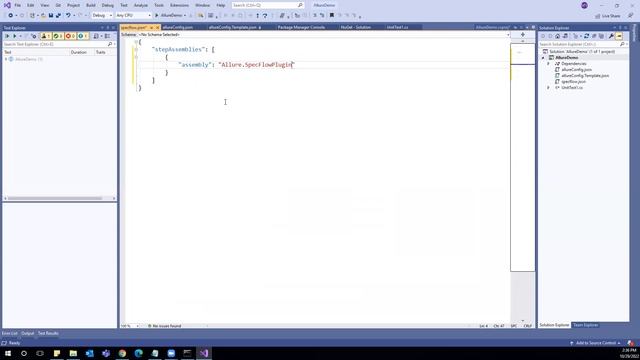Screen dimensions: 640x360
Task: Open specflow.json in Solution Explorer
Action: (573, 82)
